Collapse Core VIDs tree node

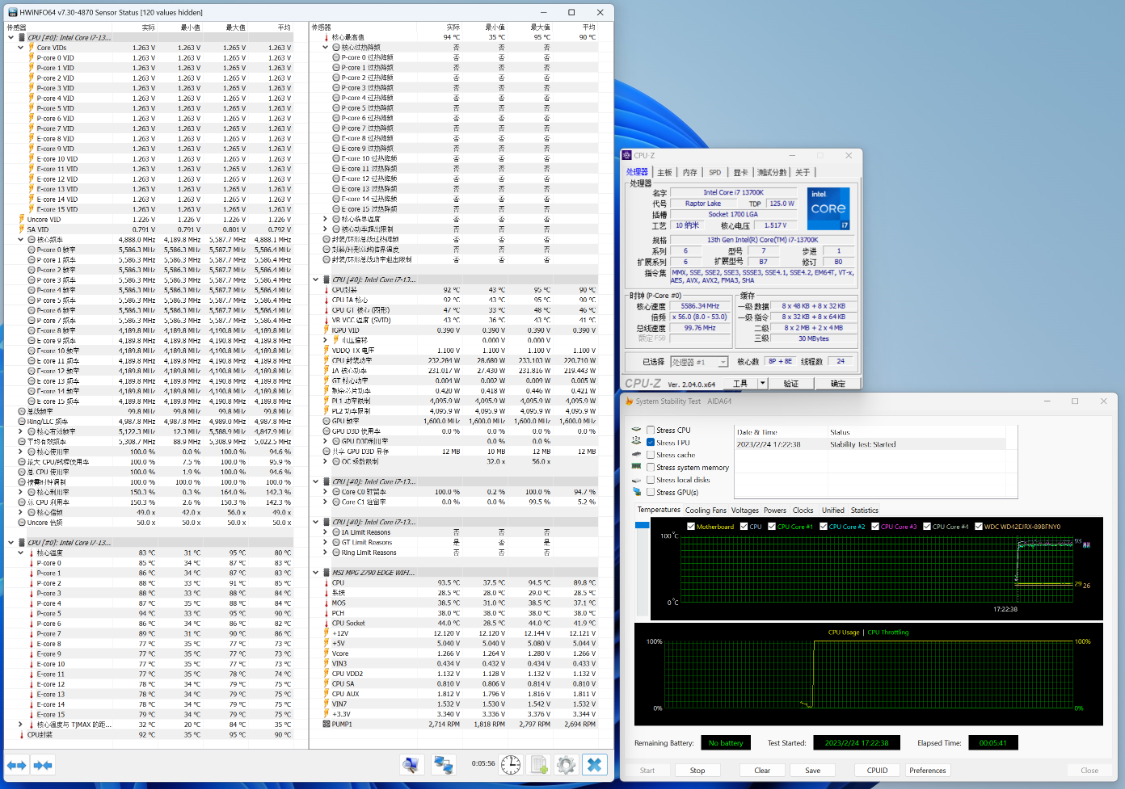coord(22,47)
